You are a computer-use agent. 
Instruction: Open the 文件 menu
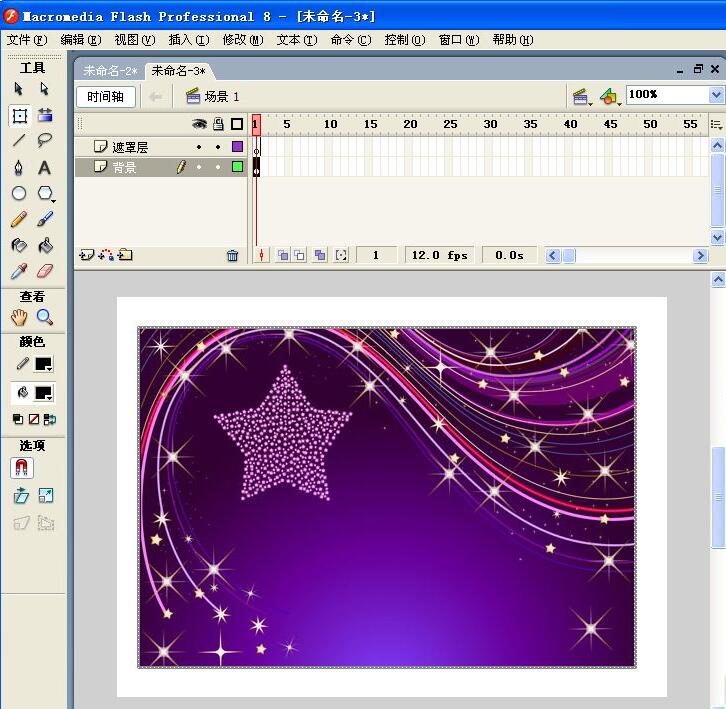click(x=27, y=40)
